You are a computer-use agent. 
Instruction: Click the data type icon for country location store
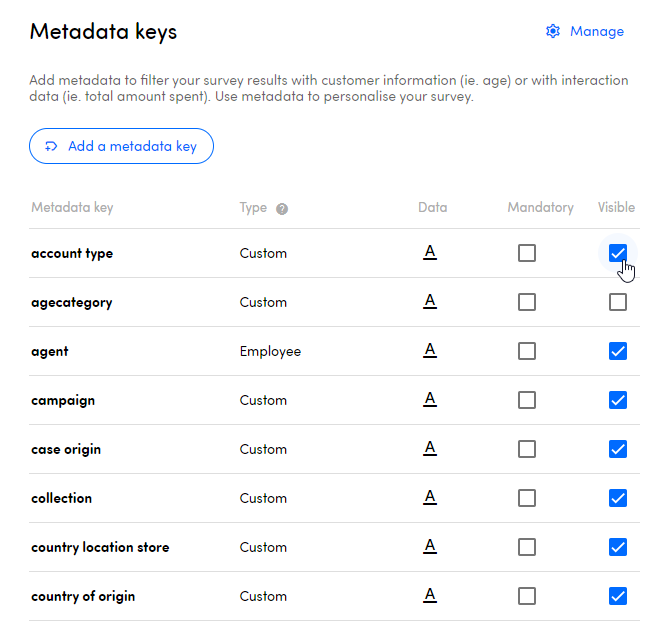pos(430,546)
